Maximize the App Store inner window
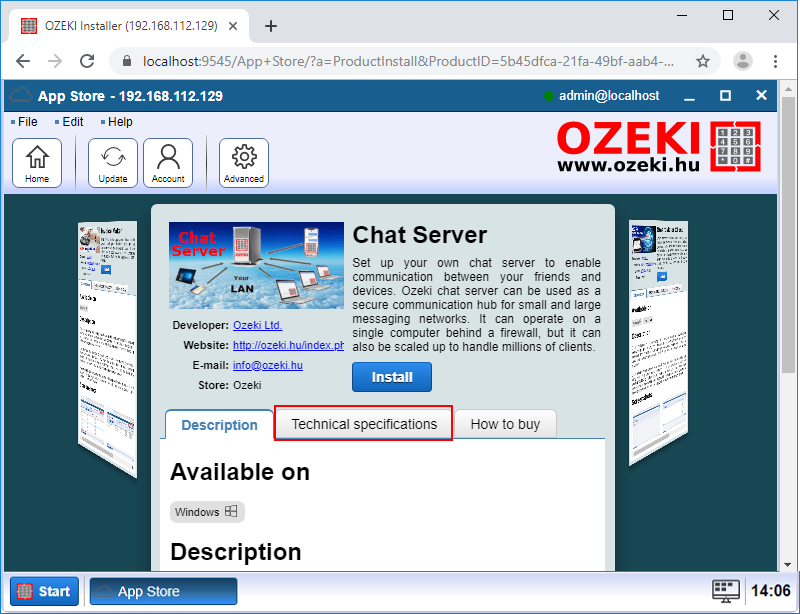 (x=725, y=95)
